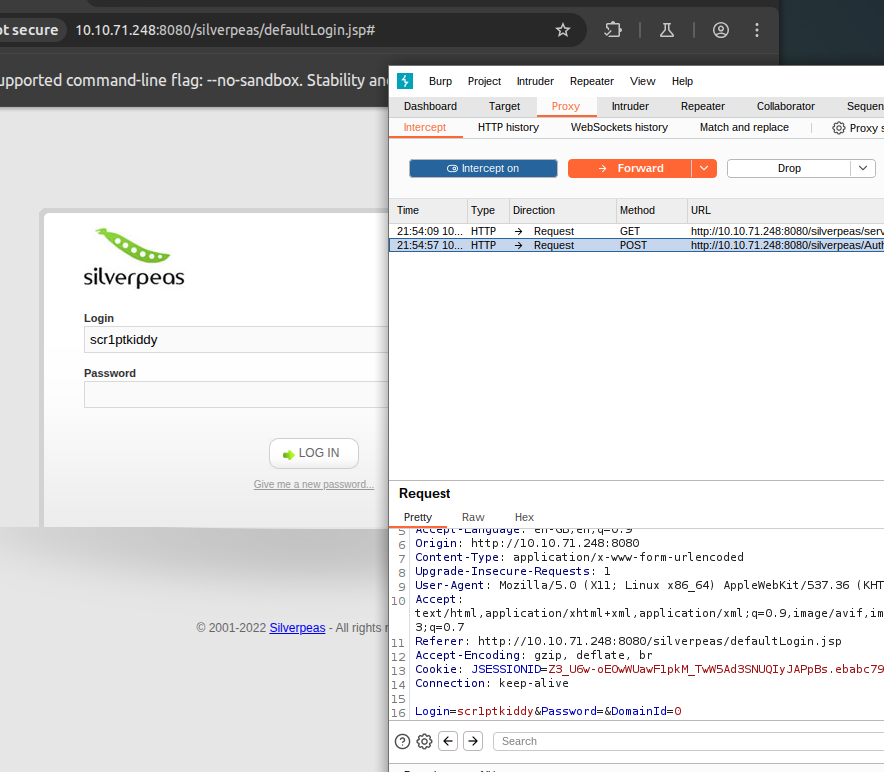Switch to the Repeater tool tab

click(x=702, y=106)
